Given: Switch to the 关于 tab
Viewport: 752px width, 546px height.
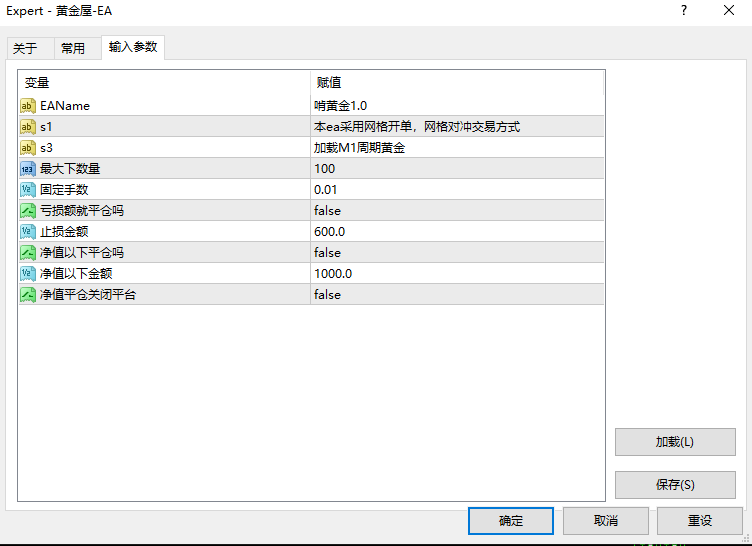Looking at the screenshot, I should (x=25, y=48).
